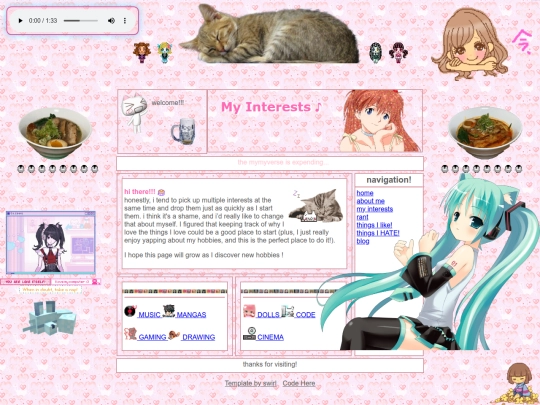Click the projector icon beside CINEMA

point(249,334)
